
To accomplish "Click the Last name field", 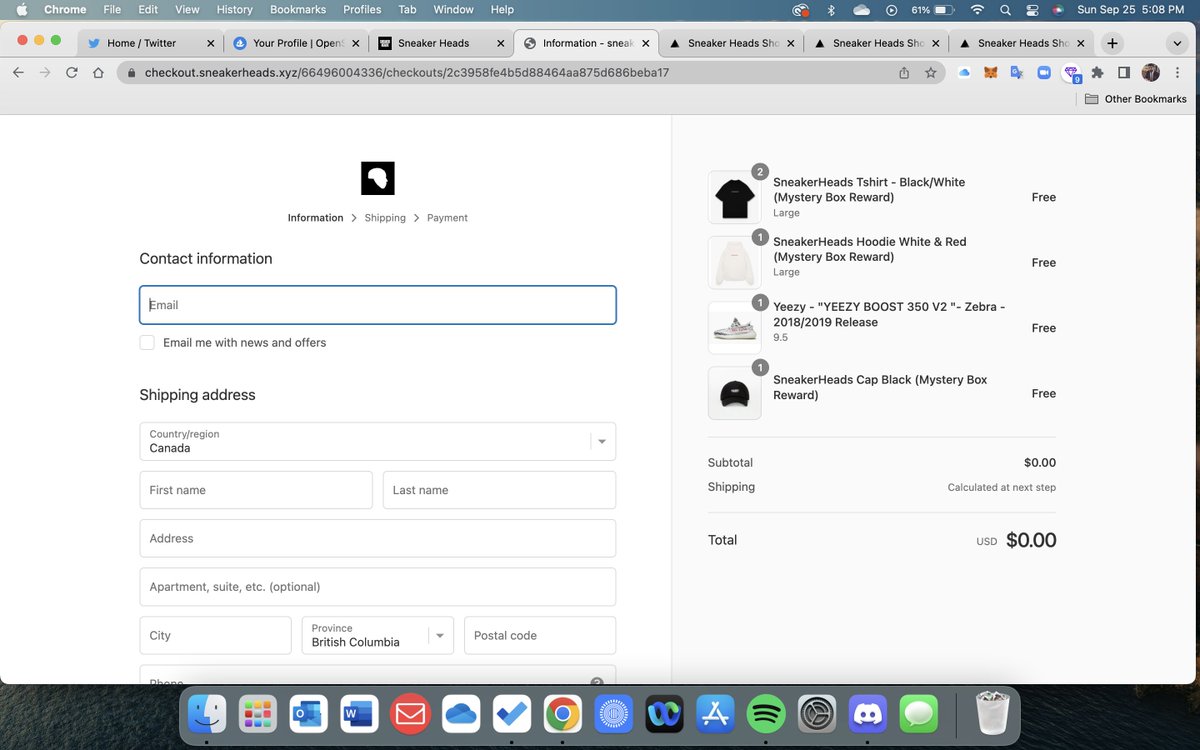I will (499, 490).
